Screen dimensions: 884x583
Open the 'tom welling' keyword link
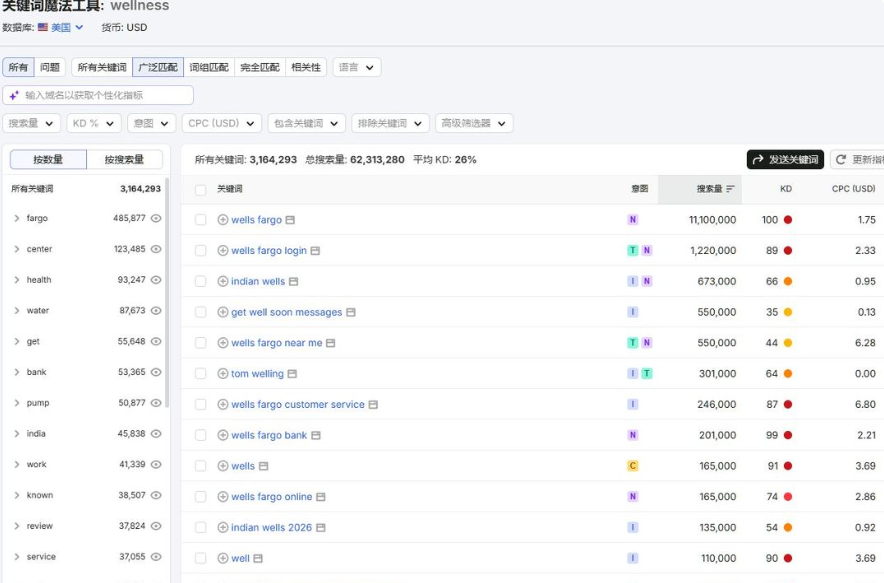click(x=257, y=373)
